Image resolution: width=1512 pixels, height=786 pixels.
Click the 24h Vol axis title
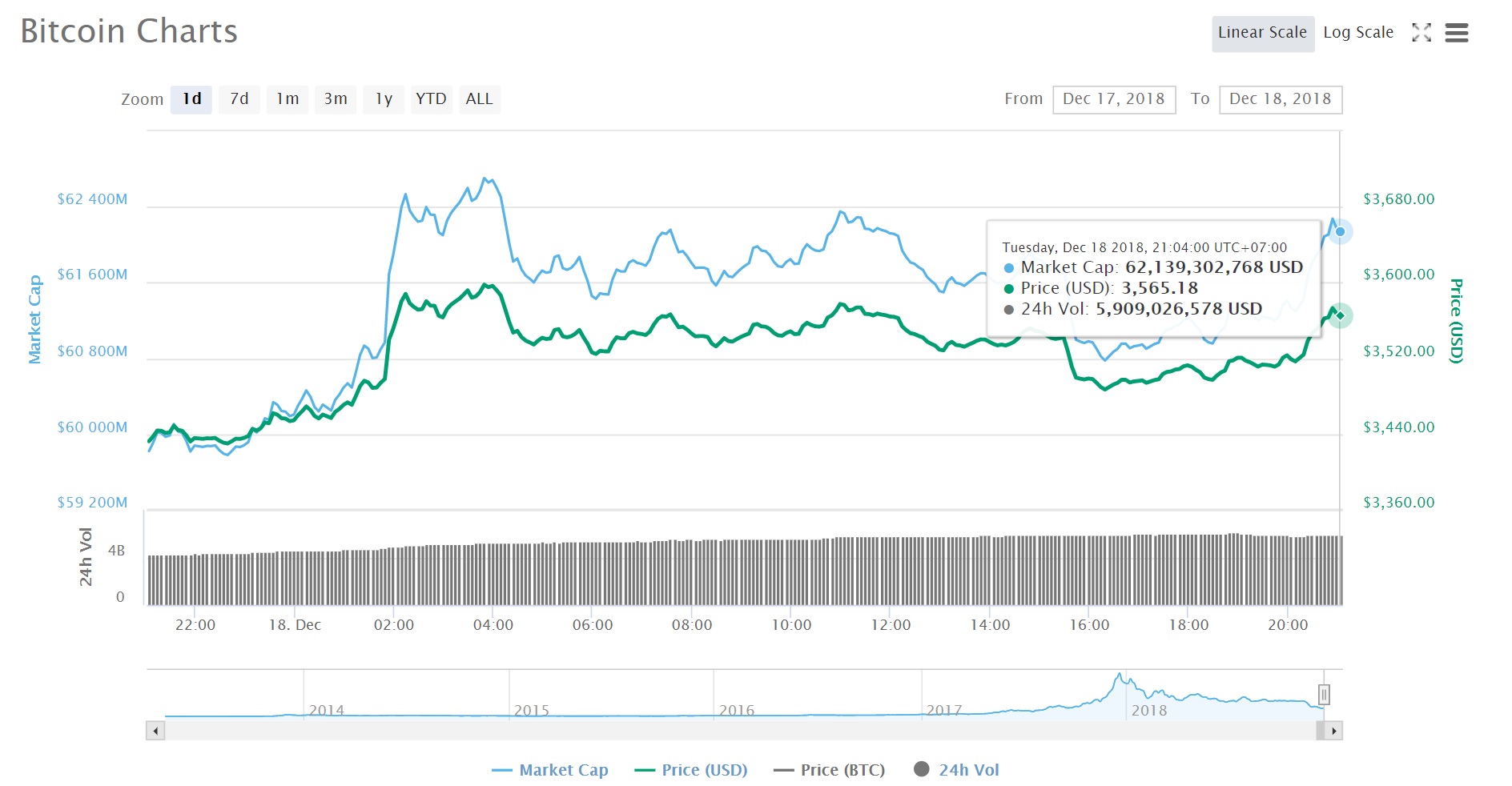tap(85, 557)
